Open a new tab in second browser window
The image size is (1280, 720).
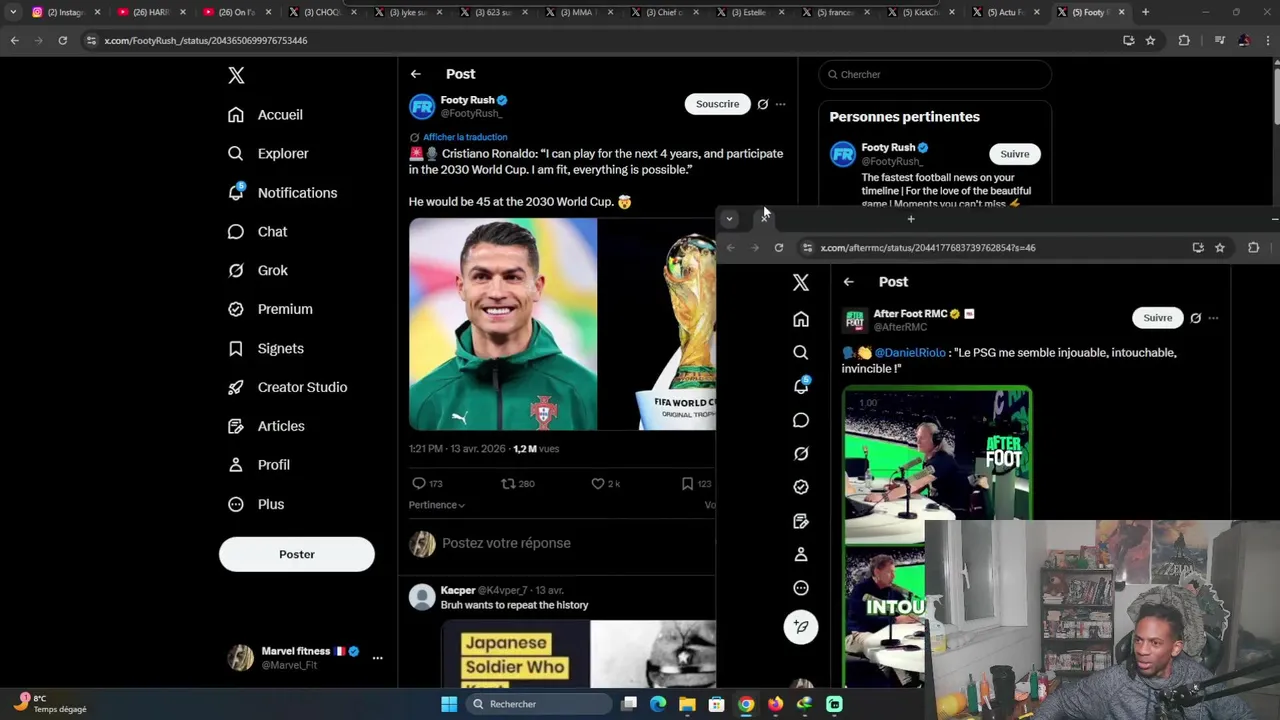pyautogui.click(x=911, y=218)
